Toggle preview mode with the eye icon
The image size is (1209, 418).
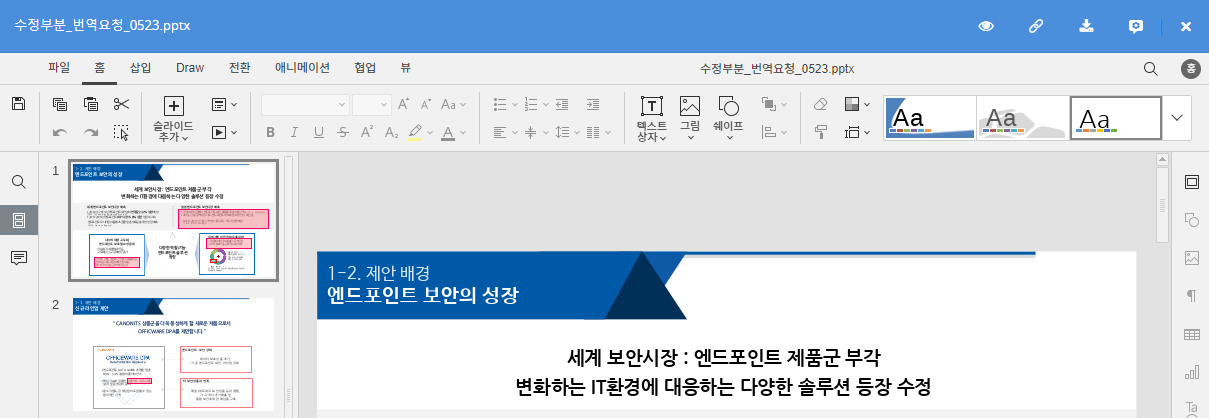[986, 26]
